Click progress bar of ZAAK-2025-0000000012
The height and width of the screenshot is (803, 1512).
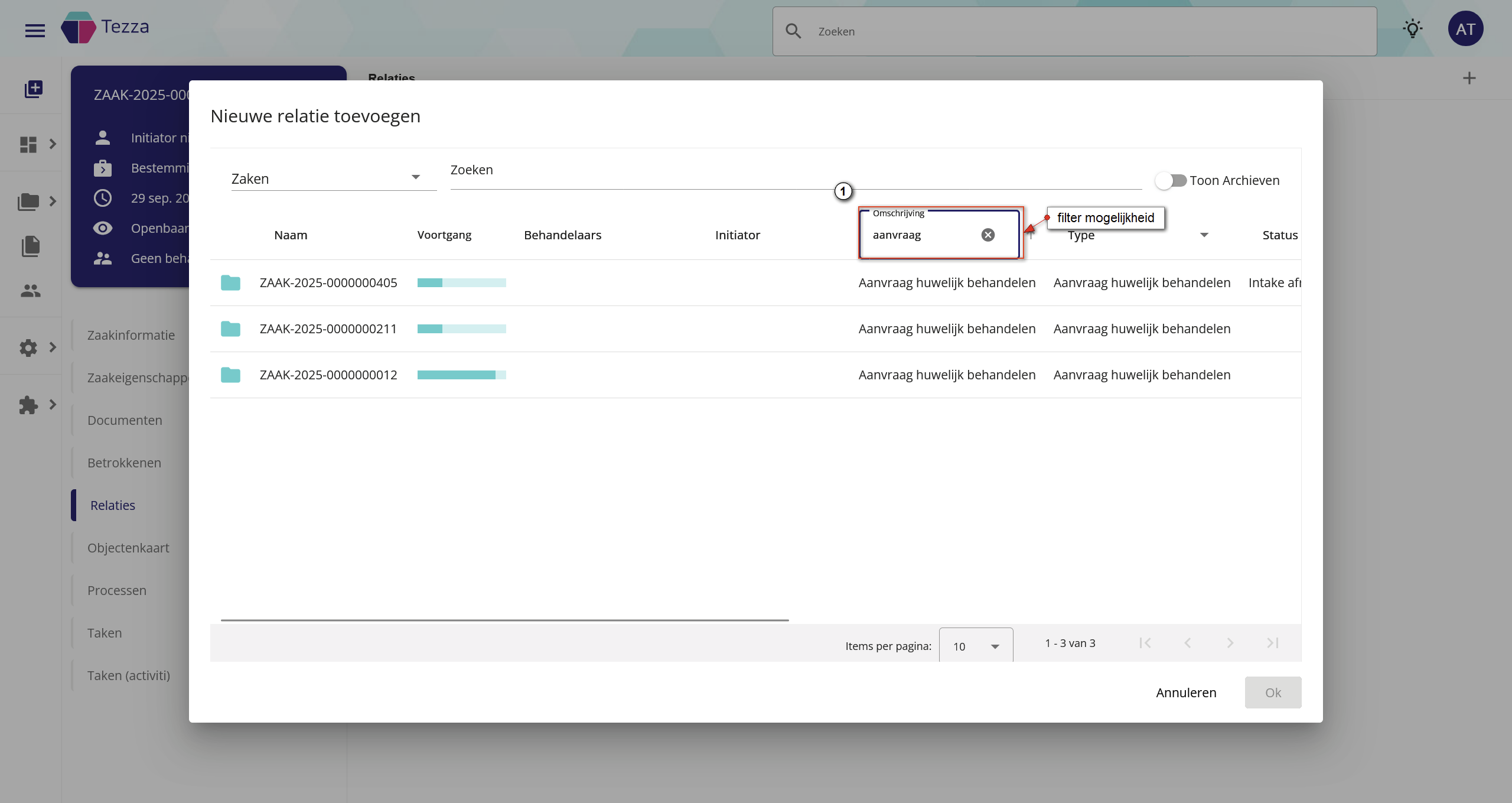[x=461, y=375]
